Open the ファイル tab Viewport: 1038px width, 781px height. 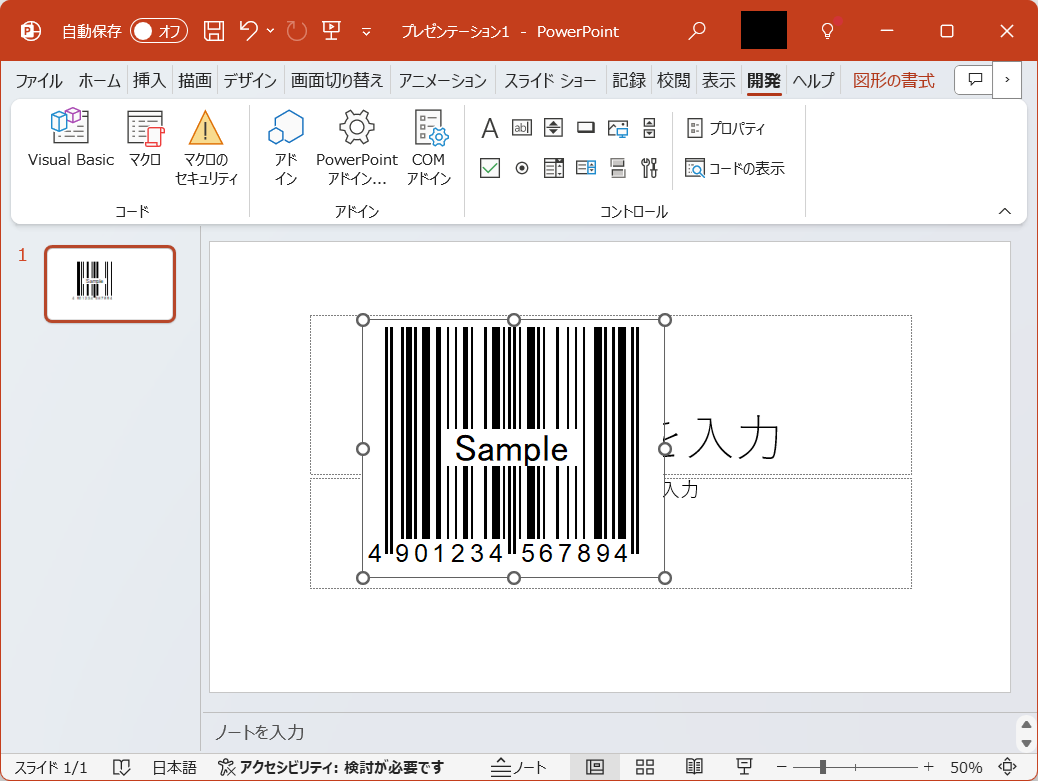click(x=39, y=81)
